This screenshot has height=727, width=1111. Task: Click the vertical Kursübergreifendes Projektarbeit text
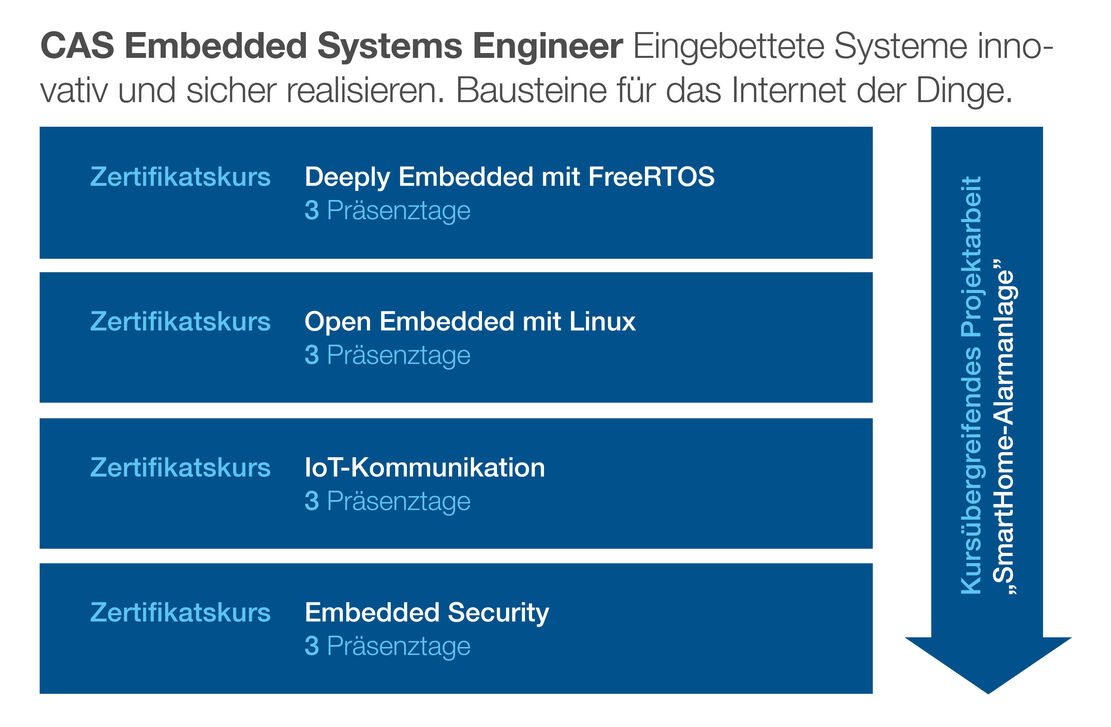point(971,385)
